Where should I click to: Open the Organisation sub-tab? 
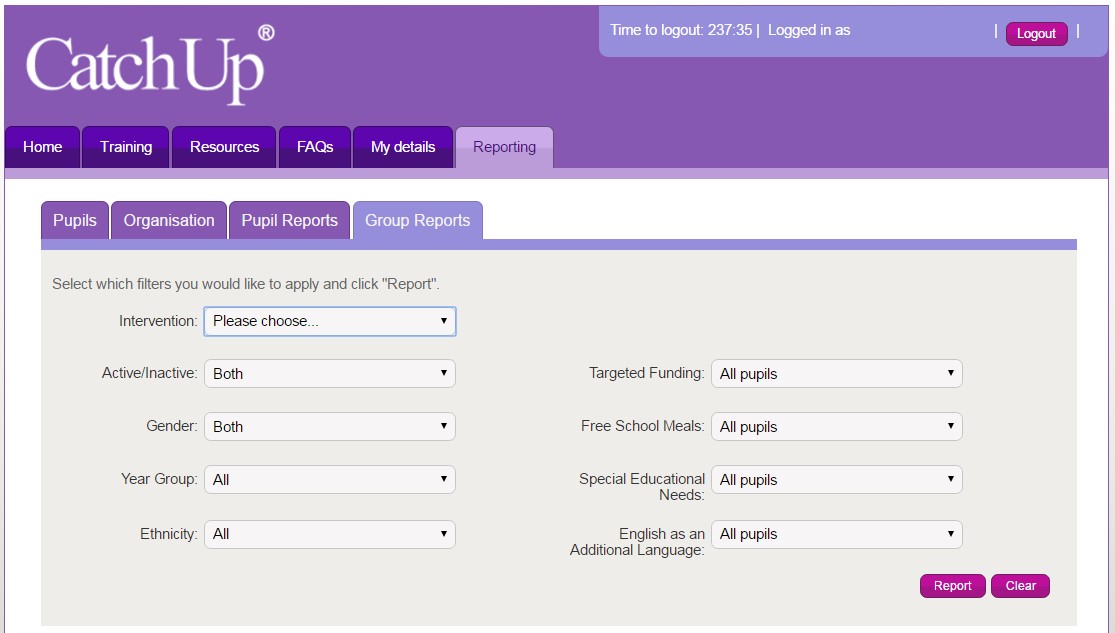(169, 220)
